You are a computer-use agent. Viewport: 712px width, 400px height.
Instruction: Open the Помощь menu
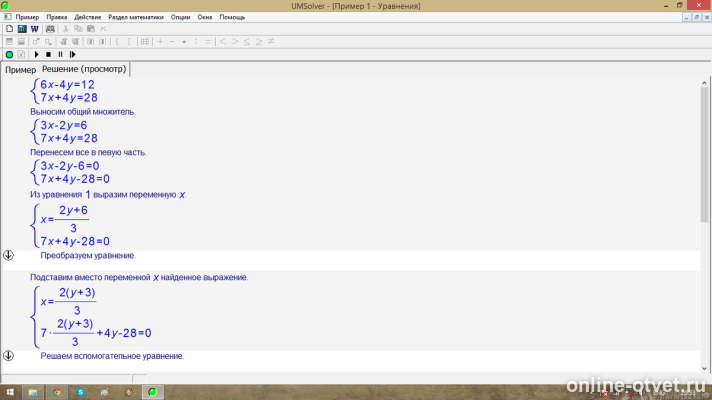(232, 17)
